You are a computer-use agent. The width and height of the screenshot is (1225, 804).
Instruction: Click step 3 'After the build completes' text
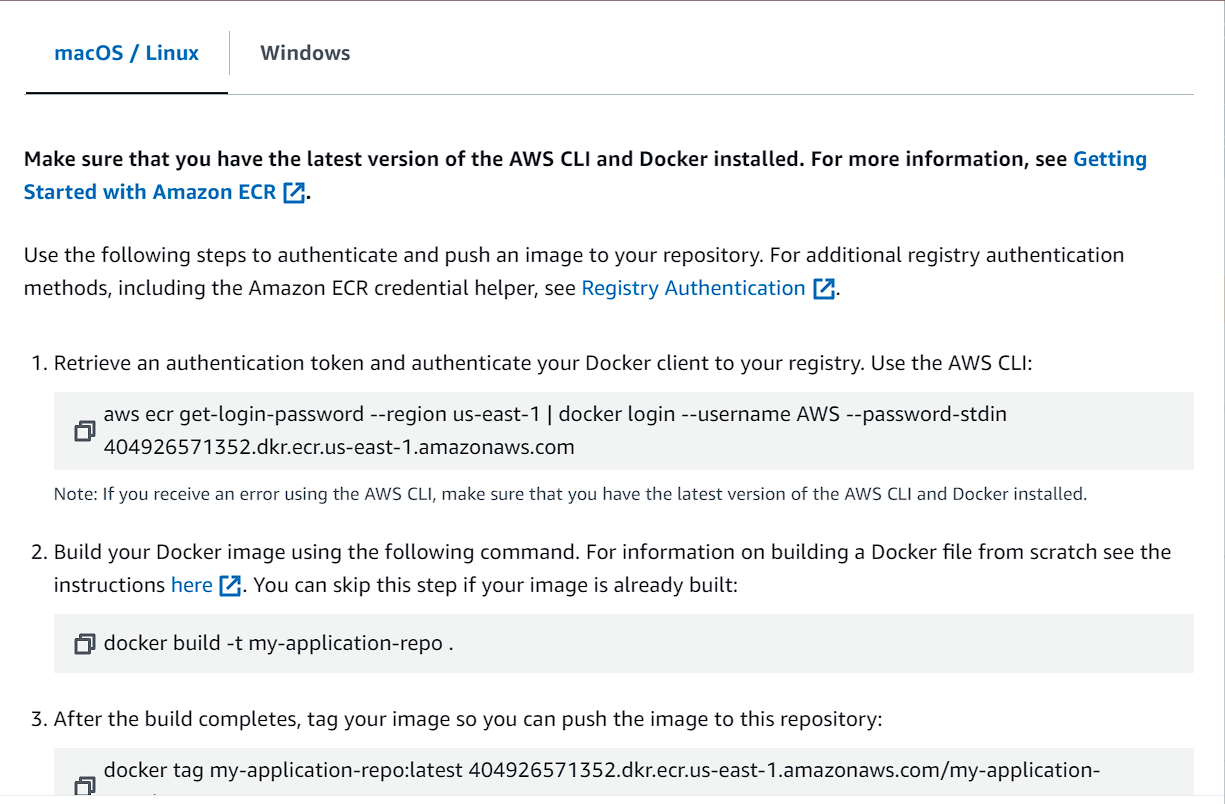[467, 719]
